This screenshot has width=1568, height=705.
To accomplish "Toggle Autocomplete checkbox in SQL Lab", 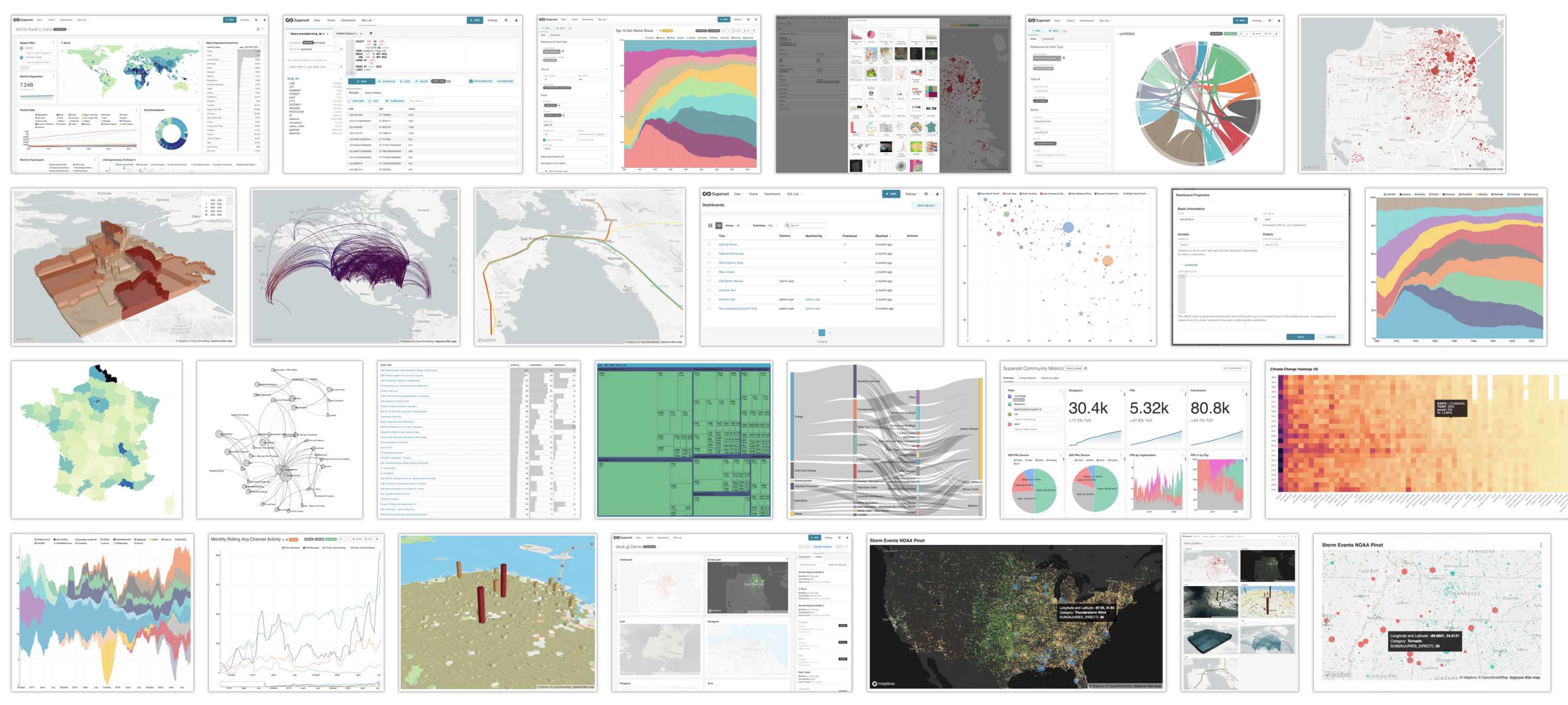I will point(471,81).
